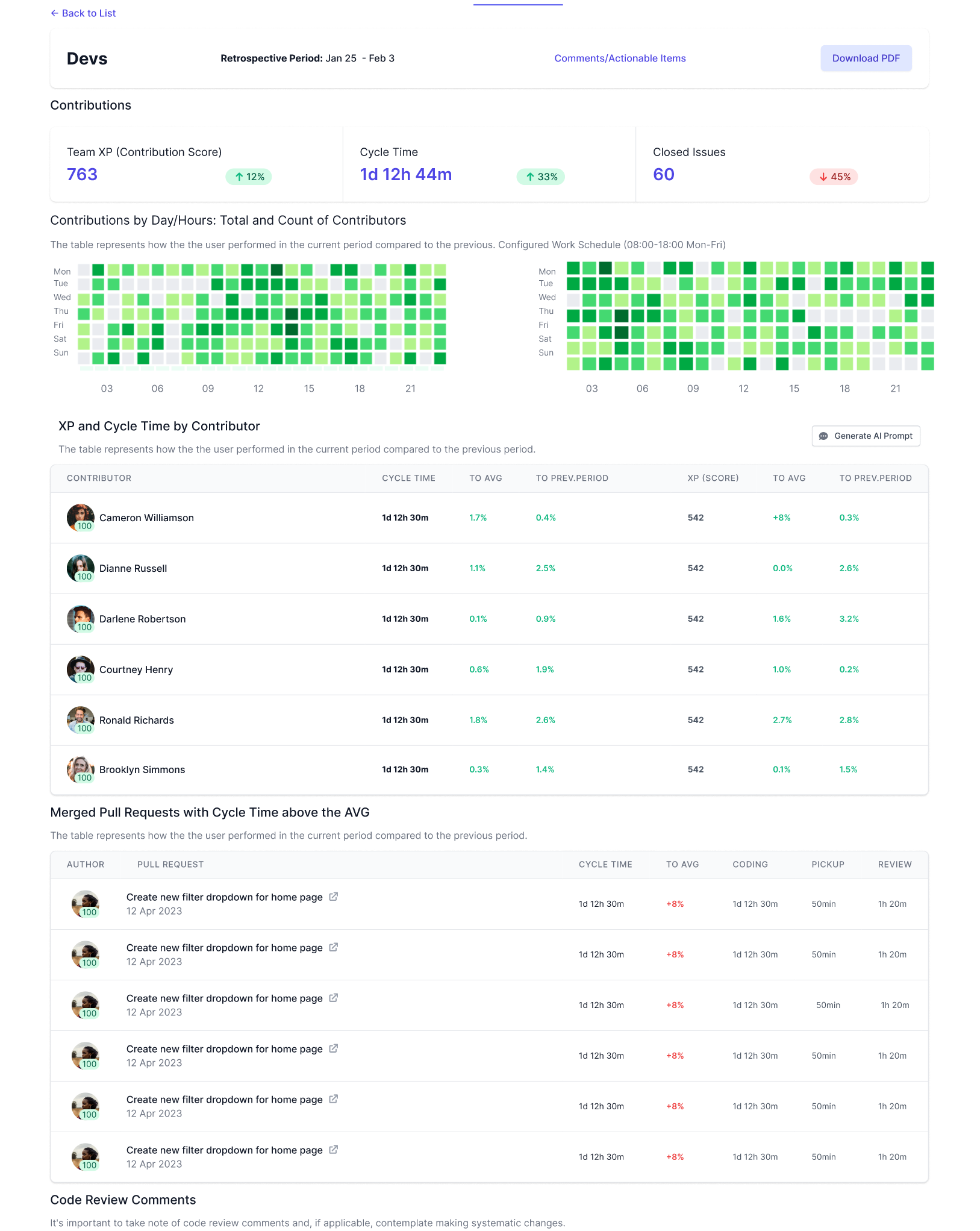Click the chat bubble icon on Generate AI Prompt
The height and width of the screenshot is (1231, 980).
(824, 436)
